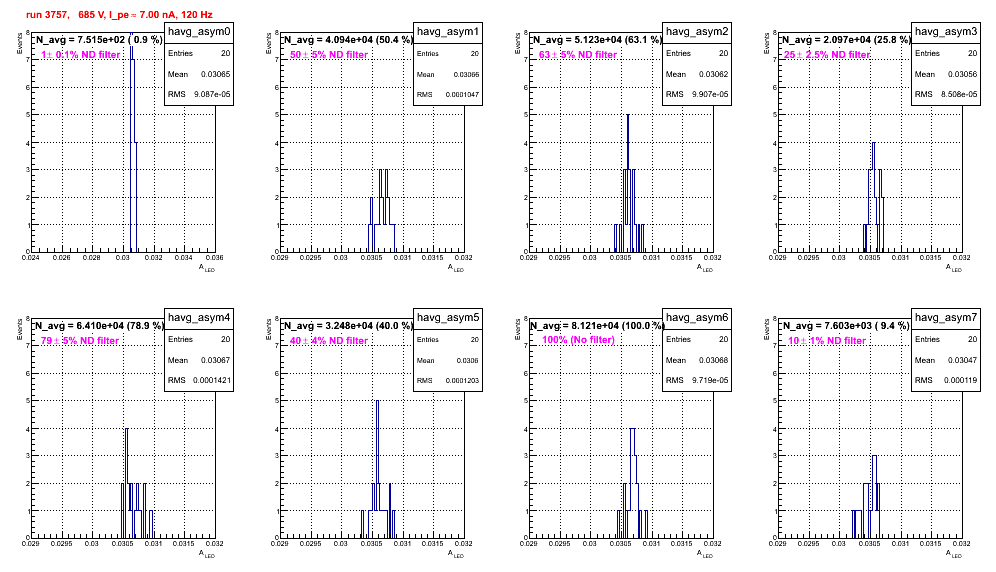Click the 25± 2.5% ND filter label
Screen dimensions: 996x572
(x=827, y=55)
